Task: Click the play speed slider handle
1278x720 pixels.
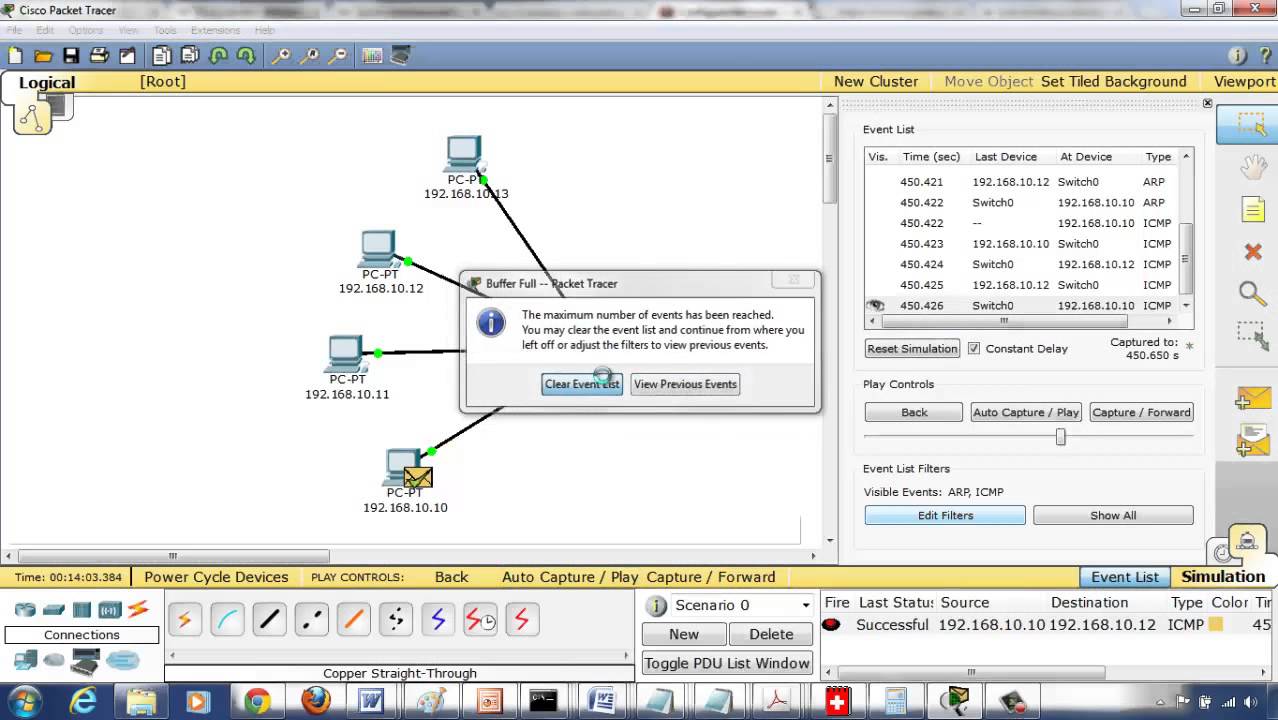Action: tap(1060, 437)
